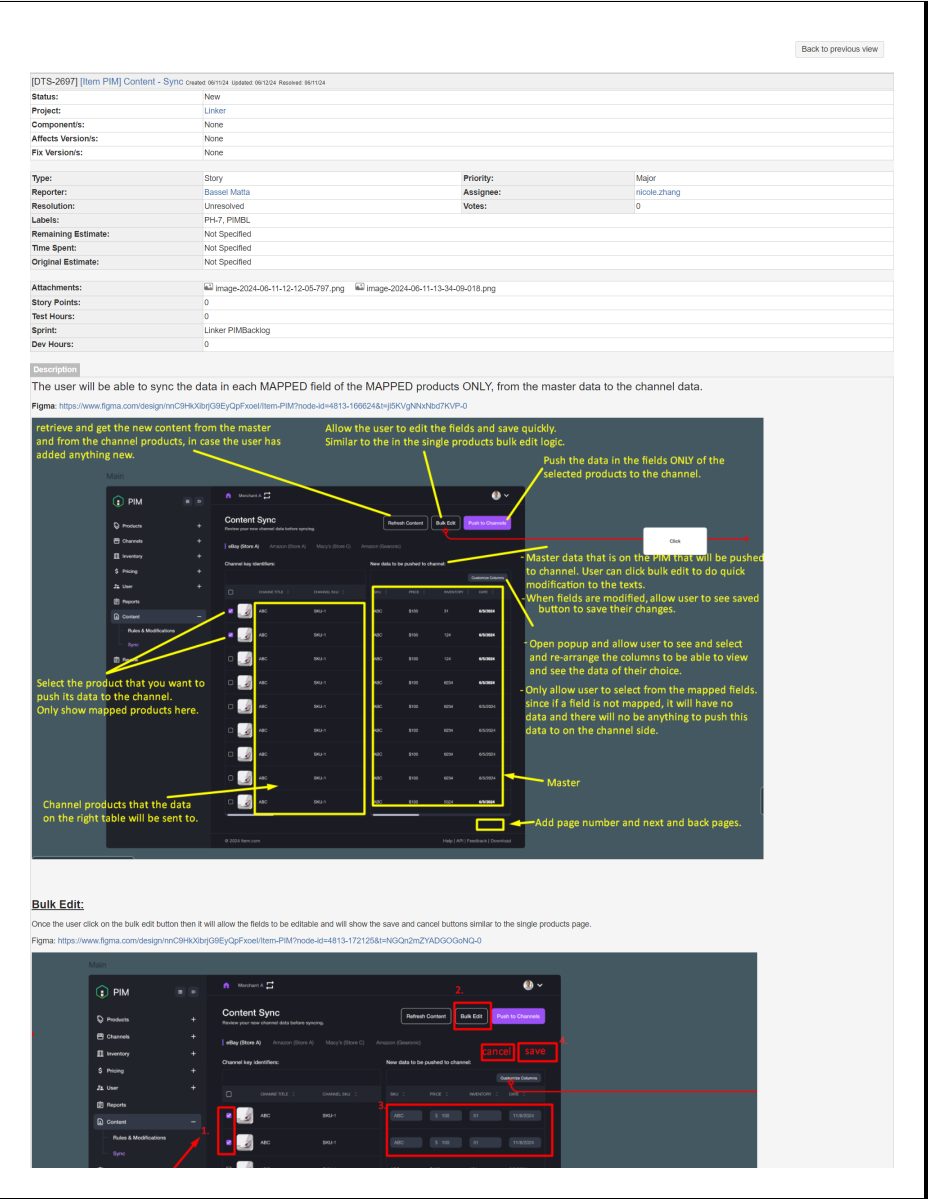Click the Reports icon in second mockup sidebar
Screen dimensions: 928x1199
(100, 1104)
